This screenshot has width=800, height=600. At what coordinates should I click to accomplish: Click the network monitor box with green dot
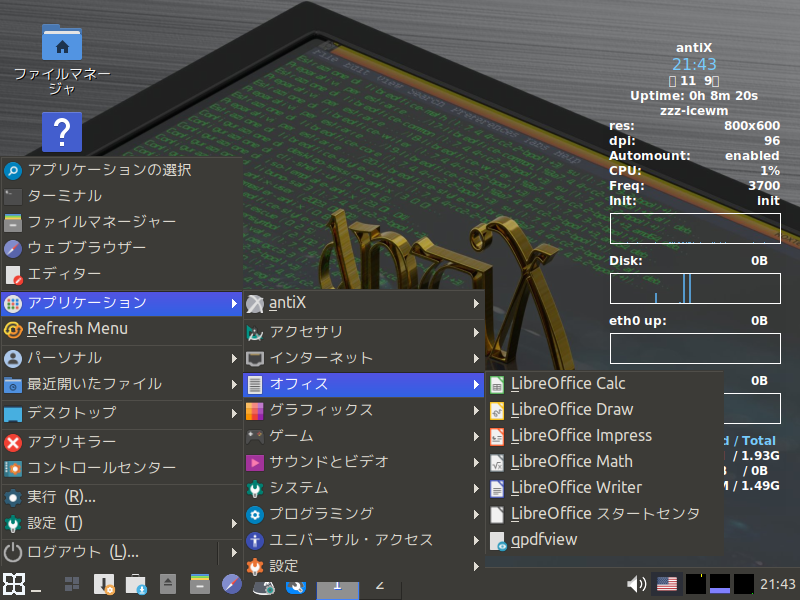[x=744, y=584]
